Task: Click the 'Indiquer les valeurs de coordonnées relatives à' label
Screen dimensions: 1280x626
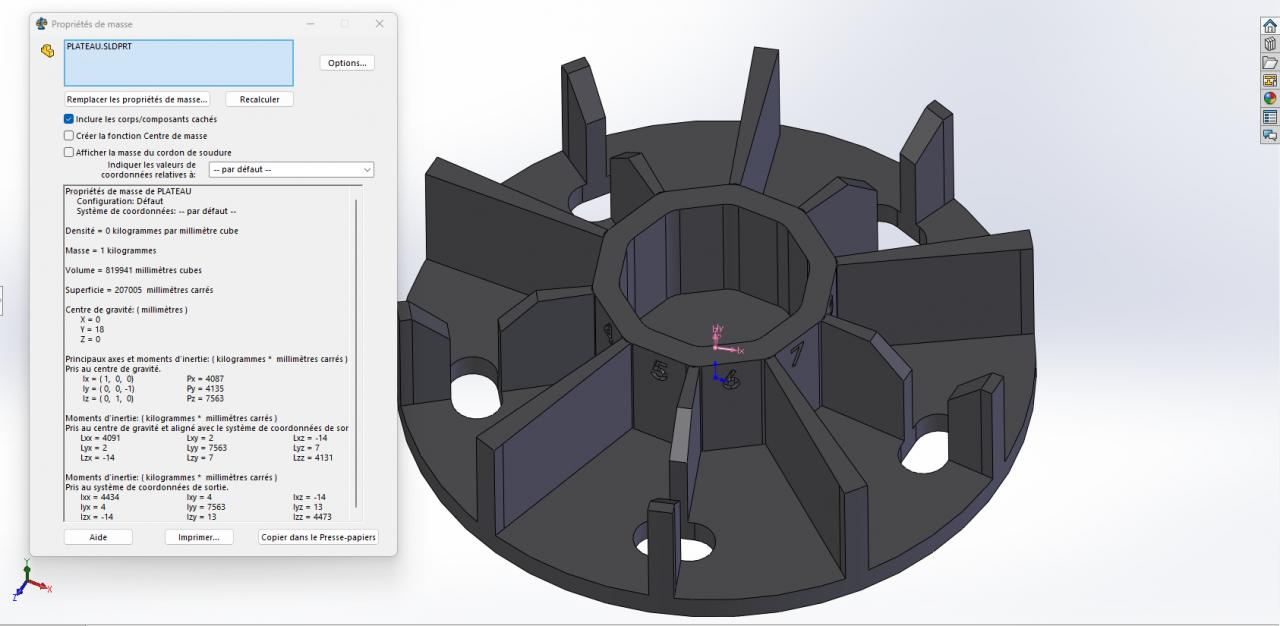Action: coord(149,170)
